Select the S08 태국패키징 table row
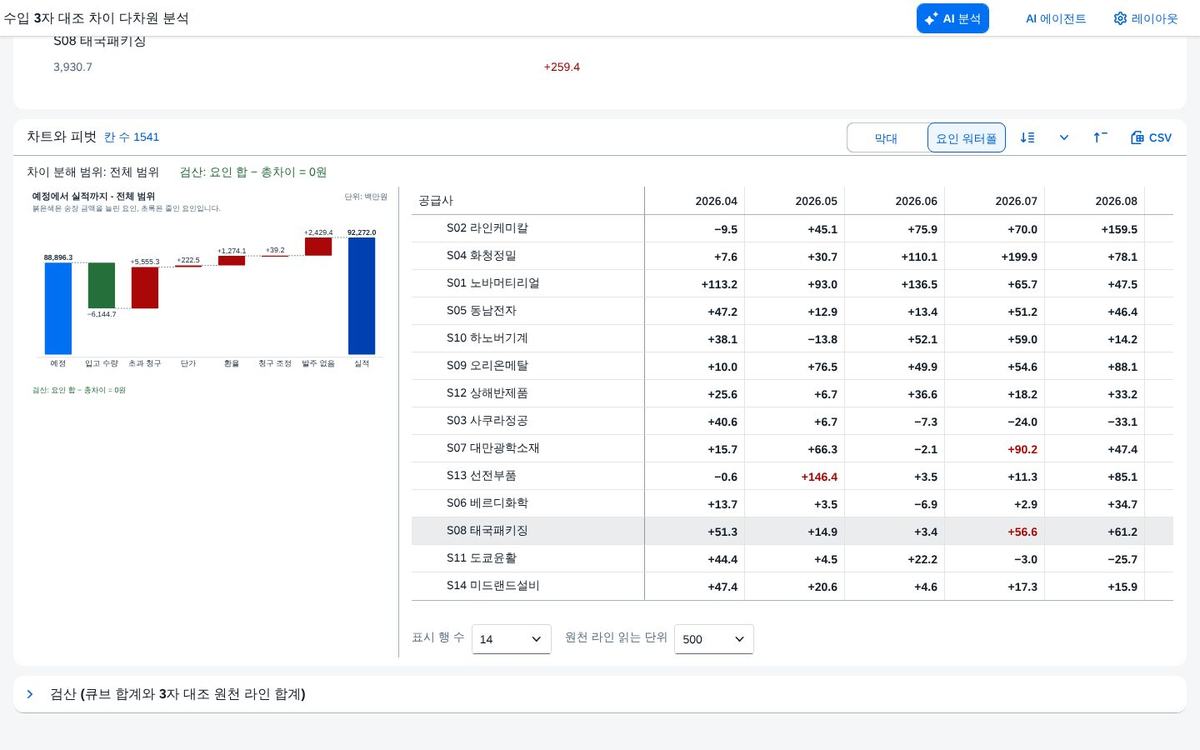1200x750 pixels. [792, 531]
